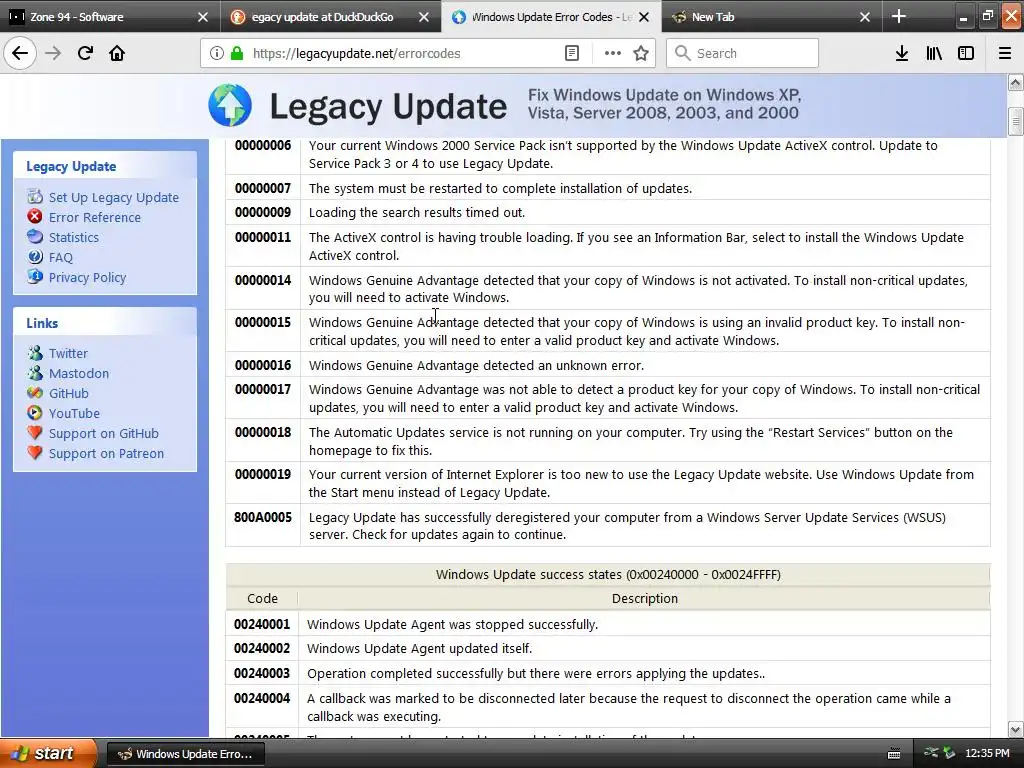Click Windows Update Erro... taskbar button

click(185, 754)
